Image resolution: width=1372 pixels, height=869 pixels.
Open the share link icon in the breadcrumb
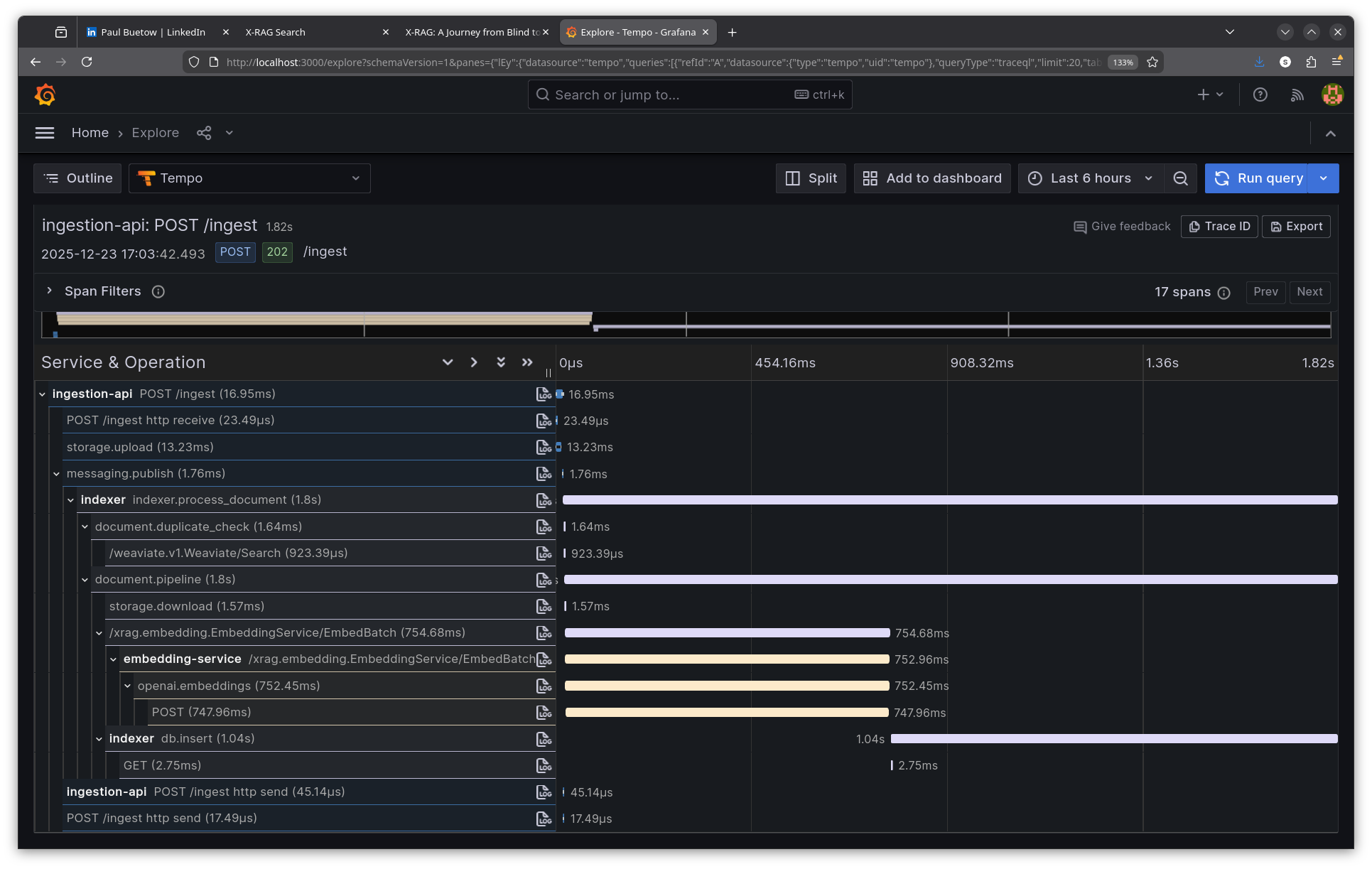(x=204, y=133)
